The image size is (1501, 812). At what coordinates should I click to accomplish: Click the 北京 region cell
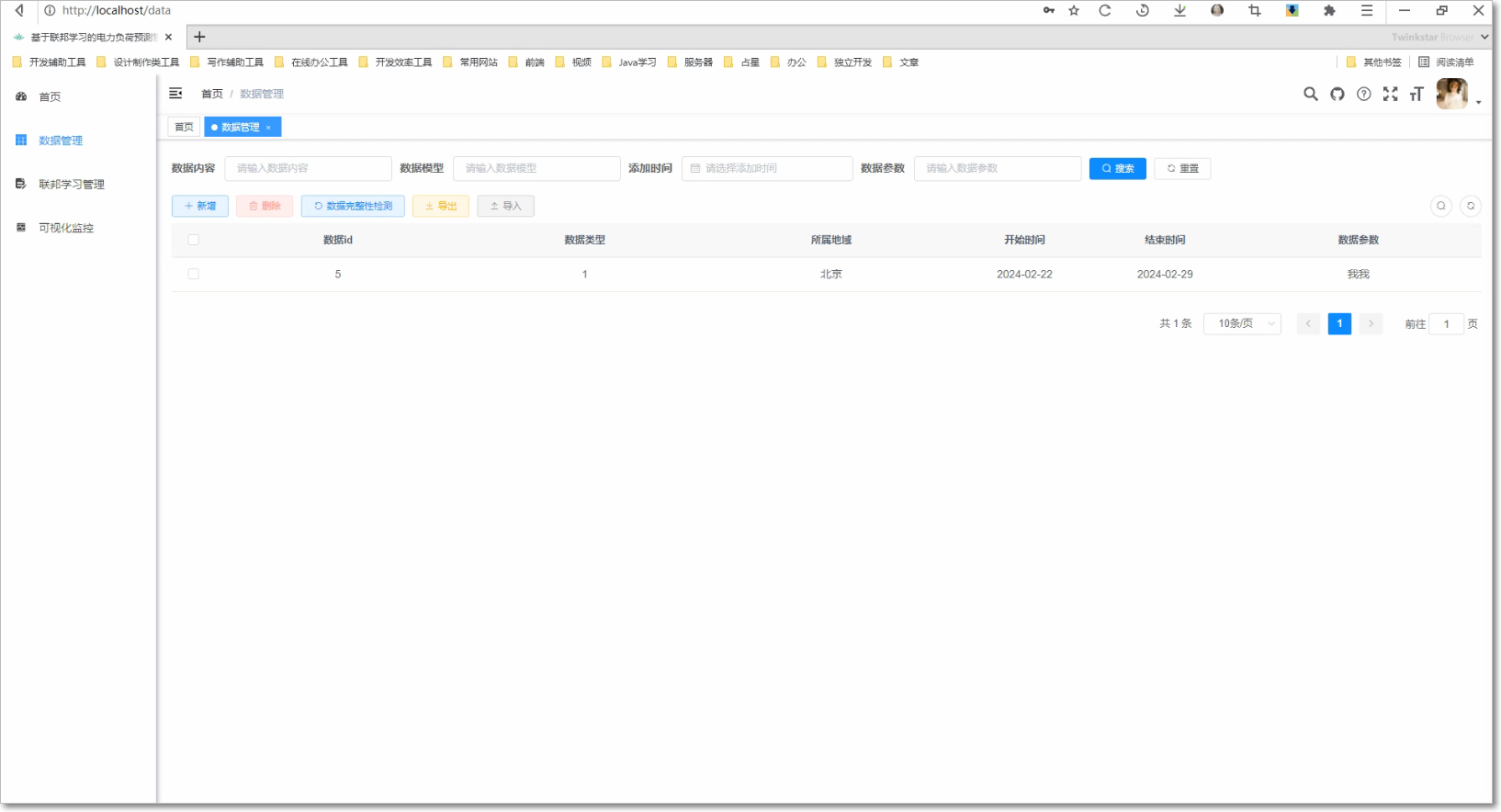tap(831, 274)
